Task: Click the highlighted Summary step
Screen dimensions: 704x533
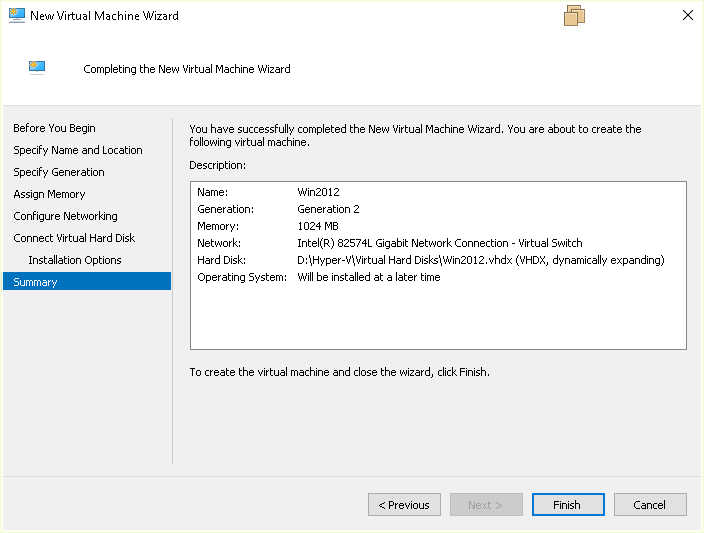Action: click(x=35, y=282)
